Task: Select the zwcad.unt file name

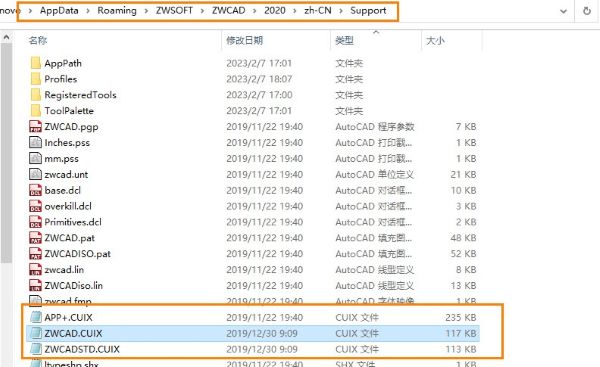Action: (x=66, y=175)
